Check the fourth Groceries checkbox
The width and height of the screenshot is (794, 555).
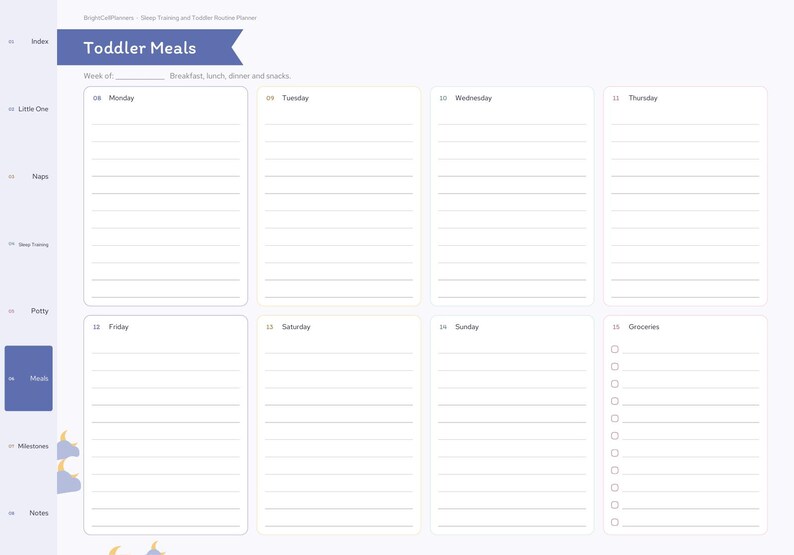(615, 401)
